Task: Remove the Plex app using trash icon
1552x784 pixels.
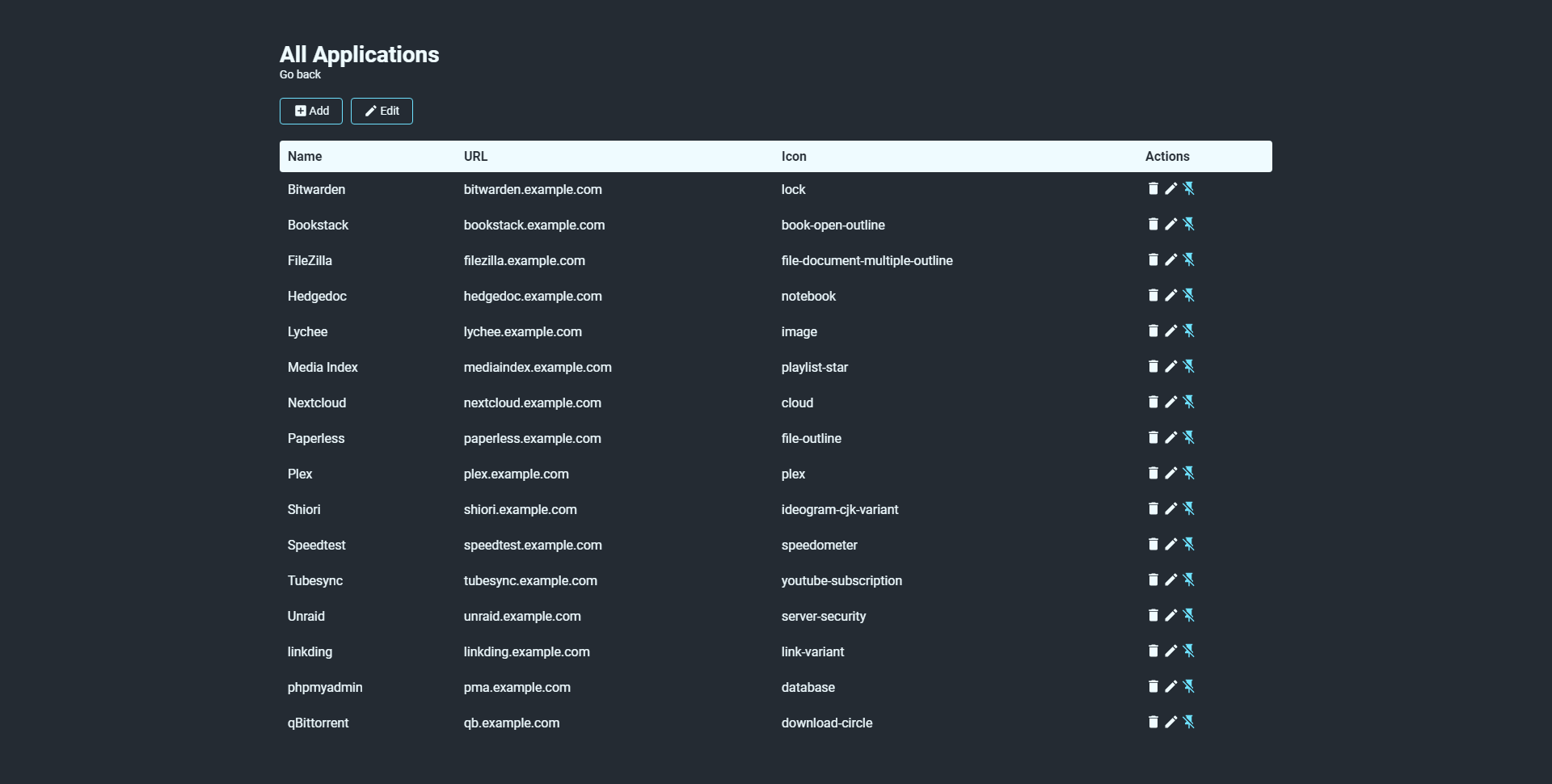Action: coord(1153,474)
